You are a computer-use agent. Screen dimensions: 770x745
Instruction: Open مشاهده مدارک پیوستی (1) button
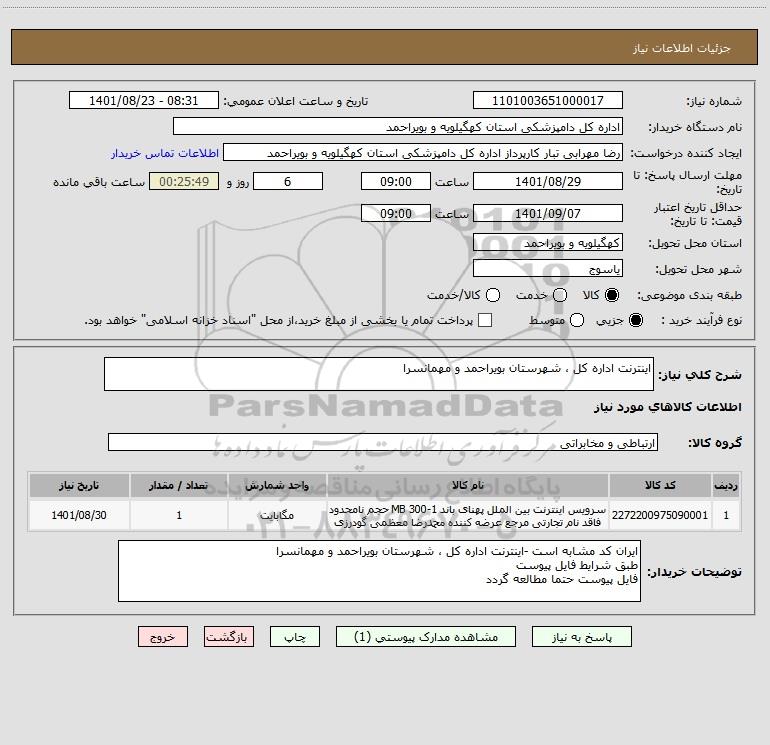[426, 637]
